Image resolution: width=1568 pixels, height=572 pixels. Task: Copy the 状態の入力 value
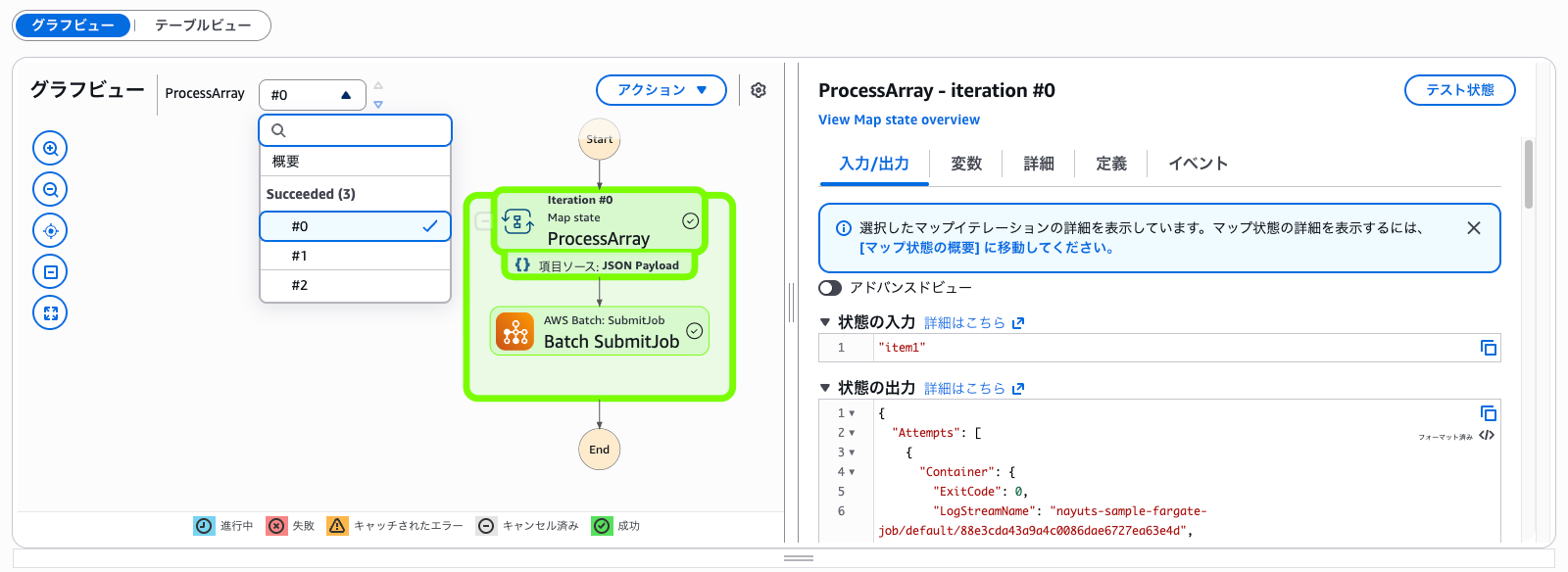click(x=1489, y=348)
